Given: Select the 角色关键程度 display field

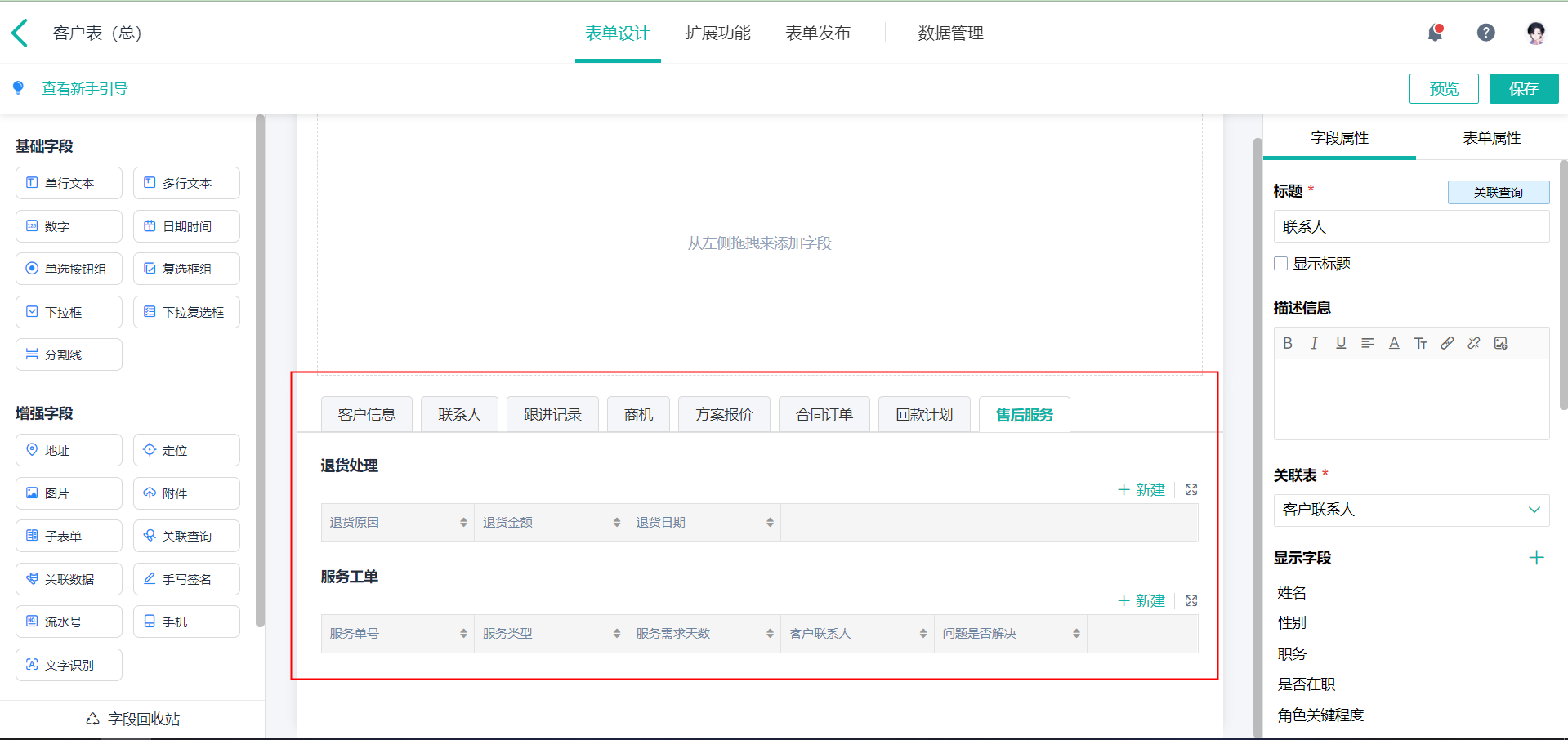Looking at the screenshot, I should click(x=1320, y=715).
